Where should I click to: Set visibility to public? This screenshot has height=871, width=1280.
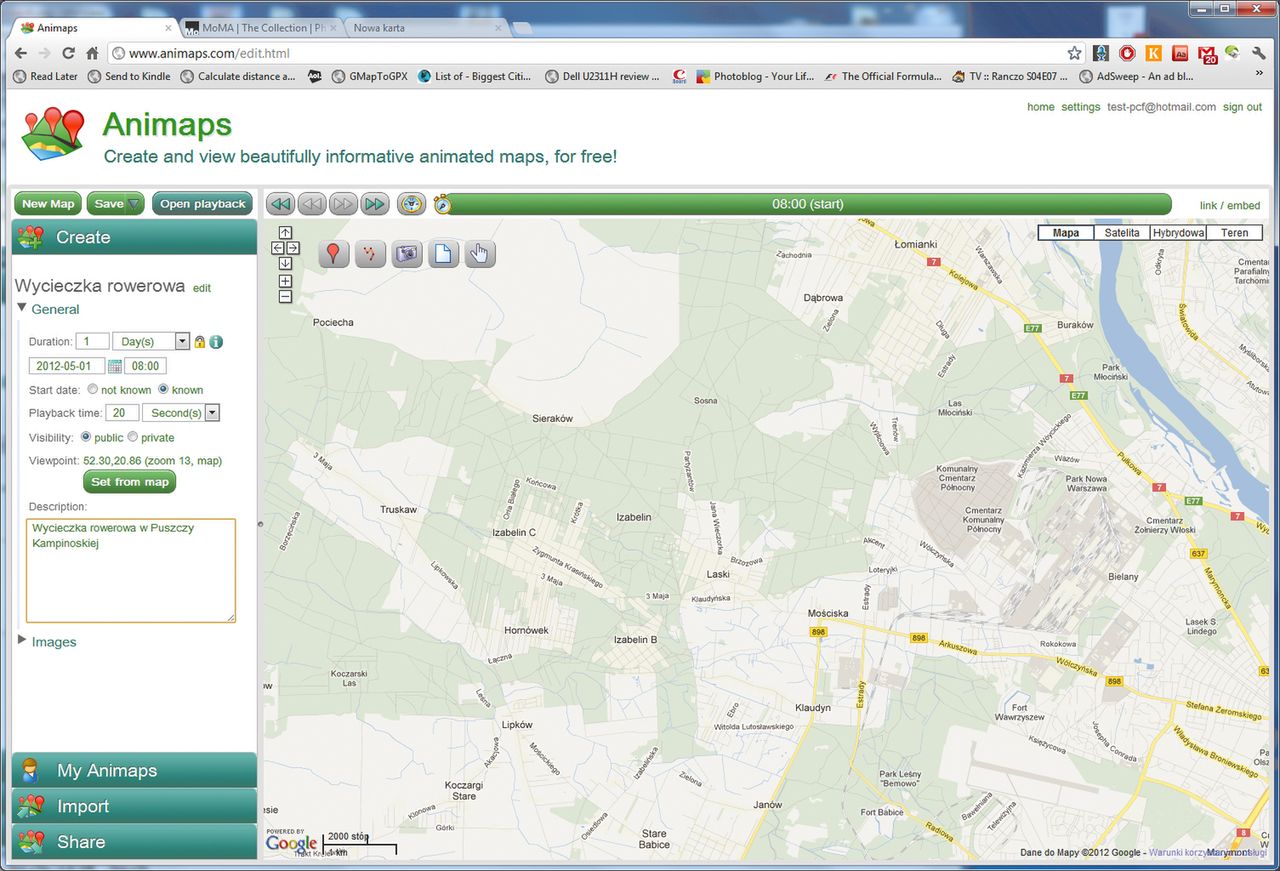pyautogui.click(x=86, y=437)
